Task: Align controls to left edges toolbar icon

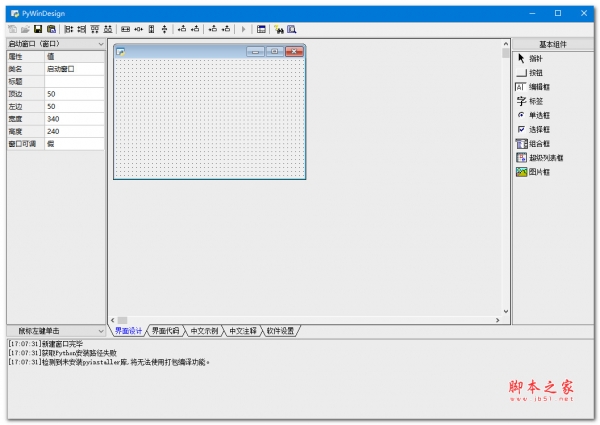Action: point(69,29)
